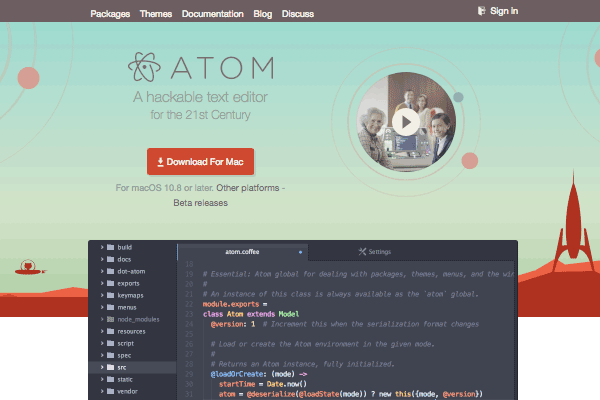Click the resources folder icon
The width and height of the screenshot is (600, 400).
[111, 331]
